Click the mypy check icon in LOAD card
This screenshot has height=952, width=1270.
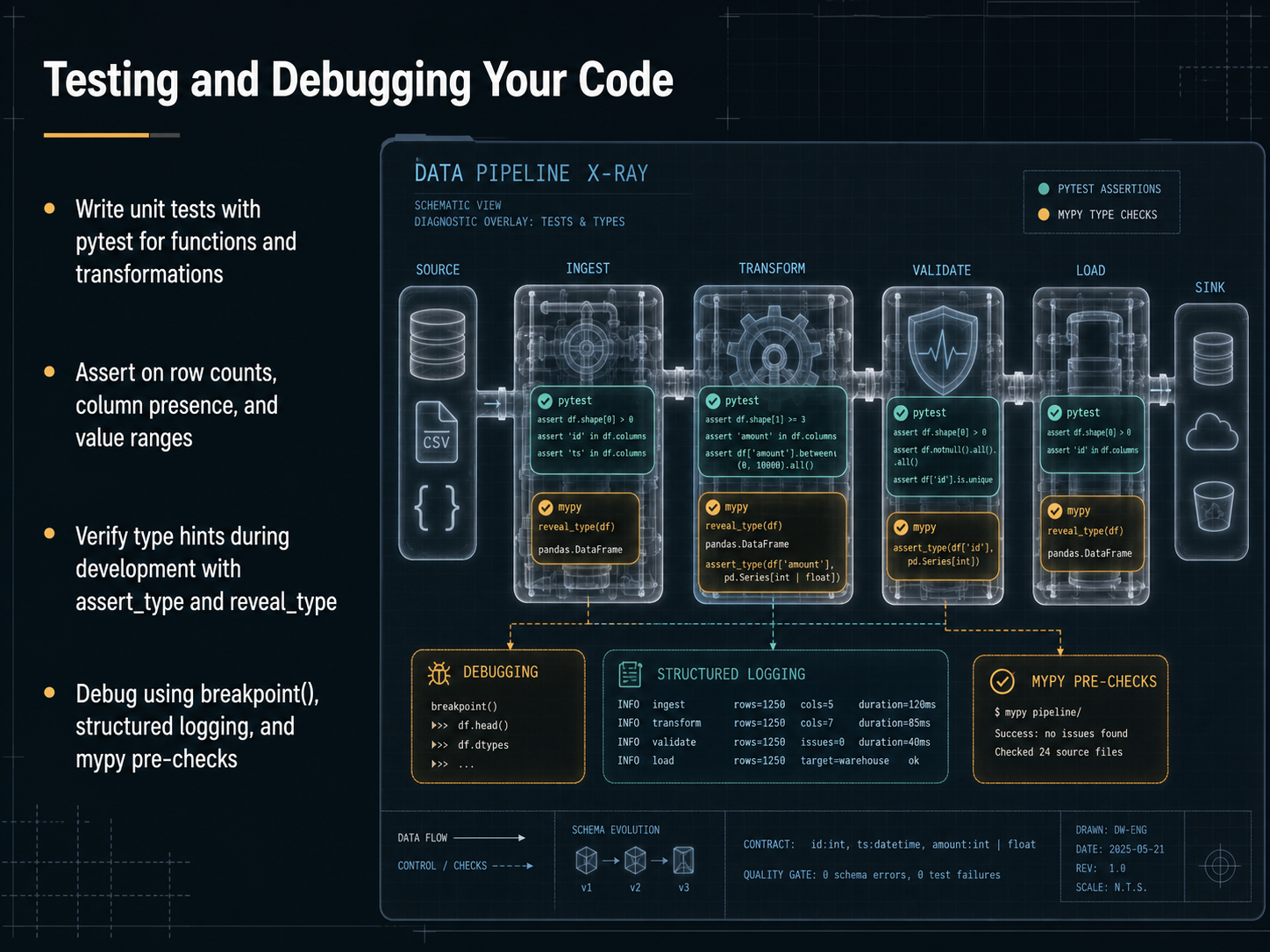[1055, 510]
